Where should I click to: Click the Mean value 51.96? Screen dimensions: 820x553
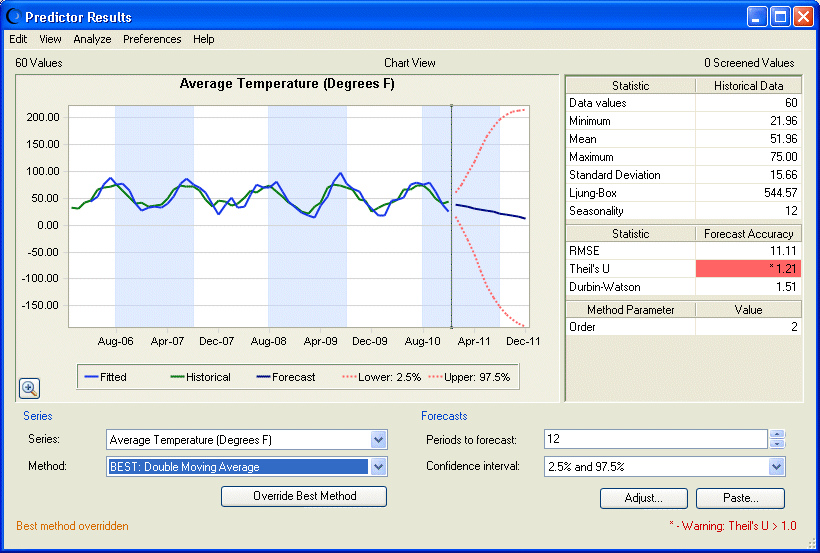point(783,139)
